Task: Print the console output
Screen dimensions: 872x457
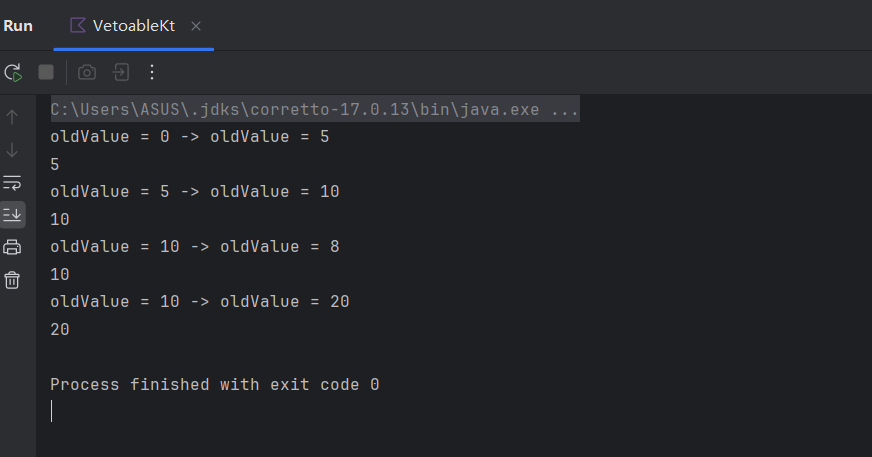Action: [12, 247]
